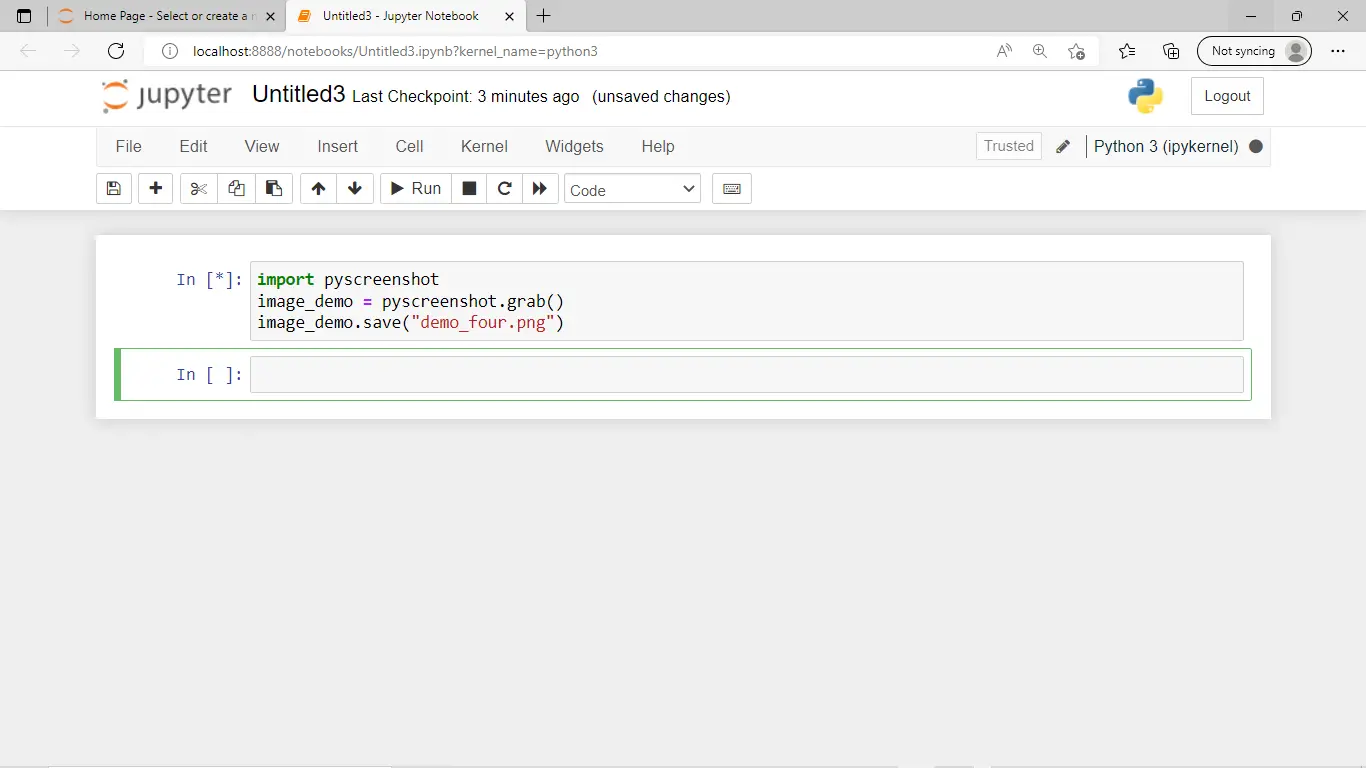Viewport: 1366px width, 768px height.
Task: Open the command palette keyboard icon
Action: tap(731, 188)
